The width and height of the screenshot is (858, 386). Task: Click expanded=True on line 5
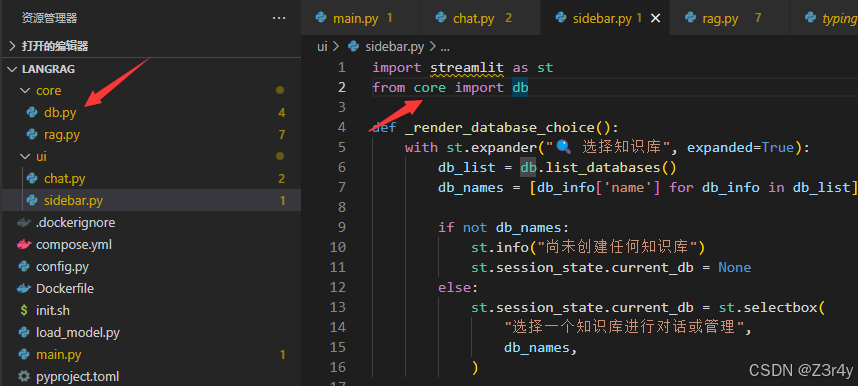740,148
